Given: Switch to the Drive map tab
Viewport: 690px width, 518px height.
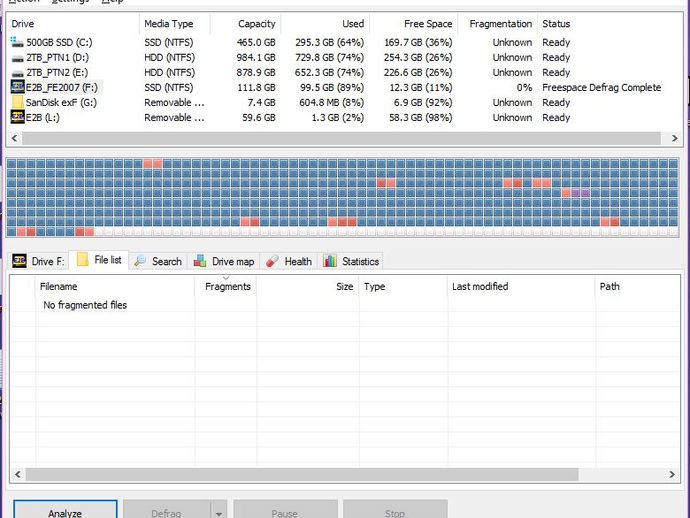Looking at the screenshot, I should tap(224, 261).
